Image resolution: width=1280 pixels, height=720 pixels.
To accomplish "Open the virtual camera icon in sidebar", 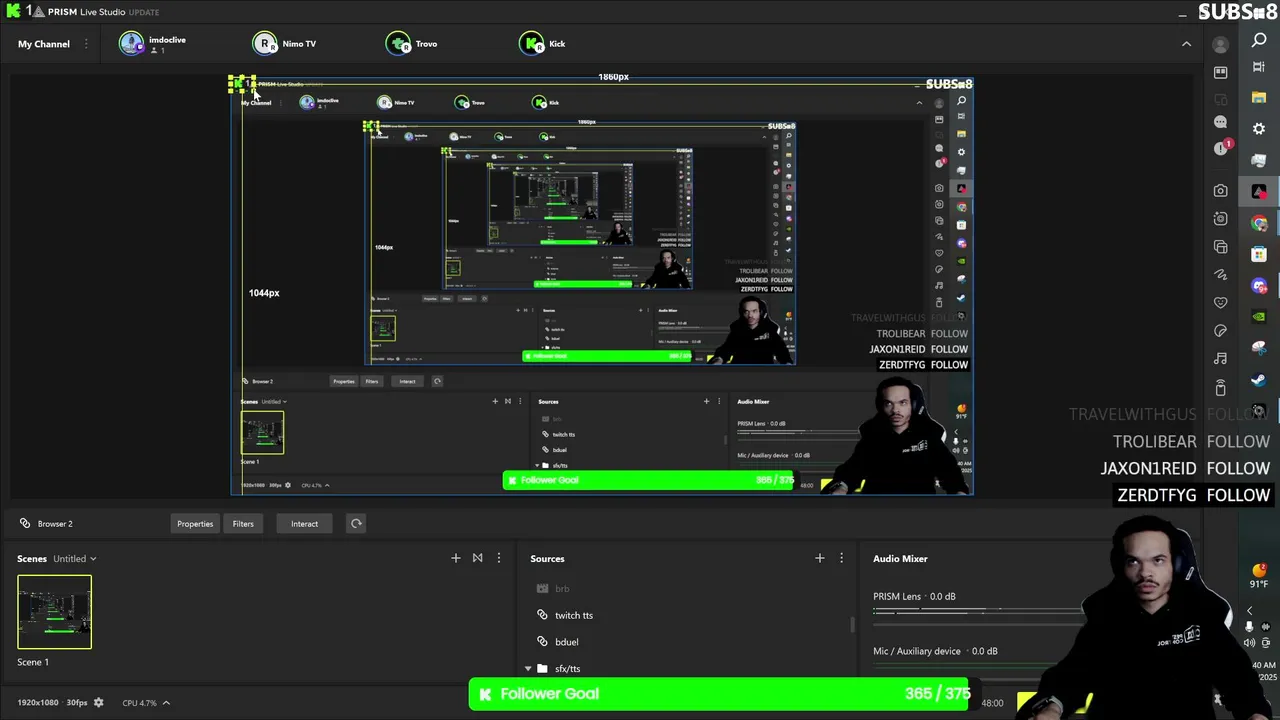I will (x=1220, y=218).
